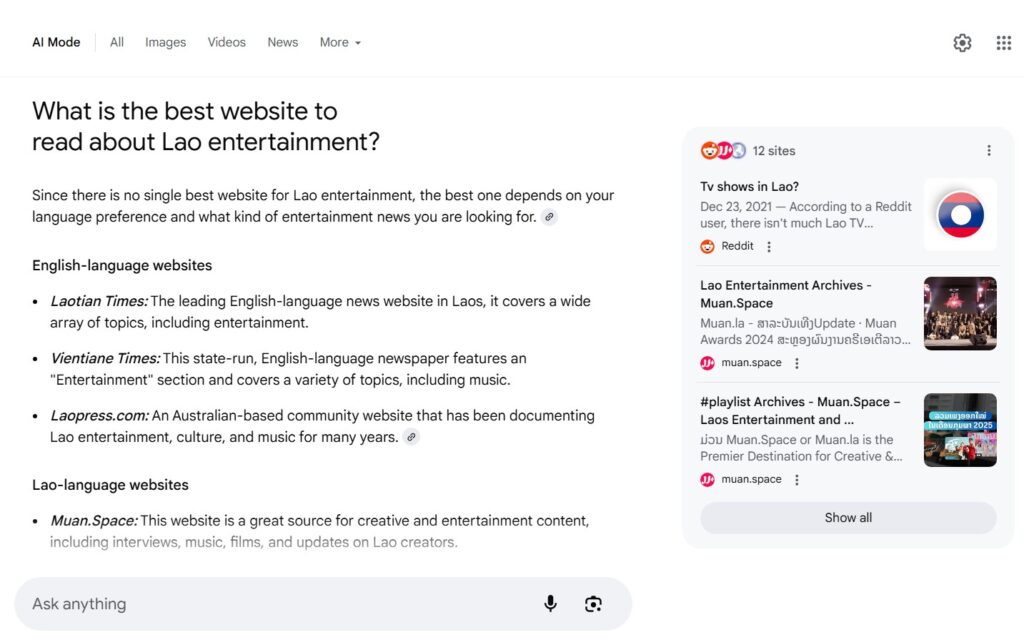Open the 'Tv shows in Lao?' result
The height and width of the screenshot is (640, 1024).
tap(750, 187)
